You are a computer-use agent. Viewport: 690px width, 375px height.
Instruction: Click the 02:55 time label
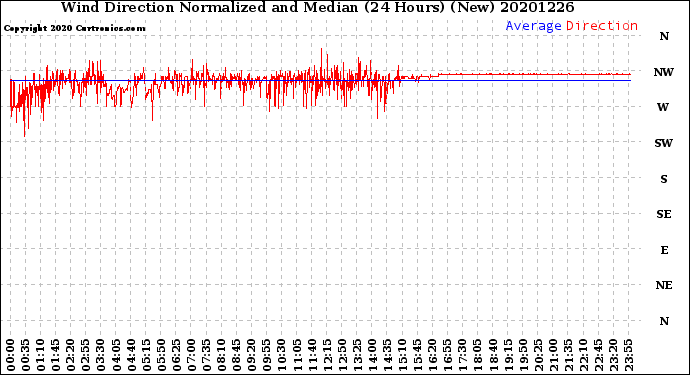click(86, 355)
